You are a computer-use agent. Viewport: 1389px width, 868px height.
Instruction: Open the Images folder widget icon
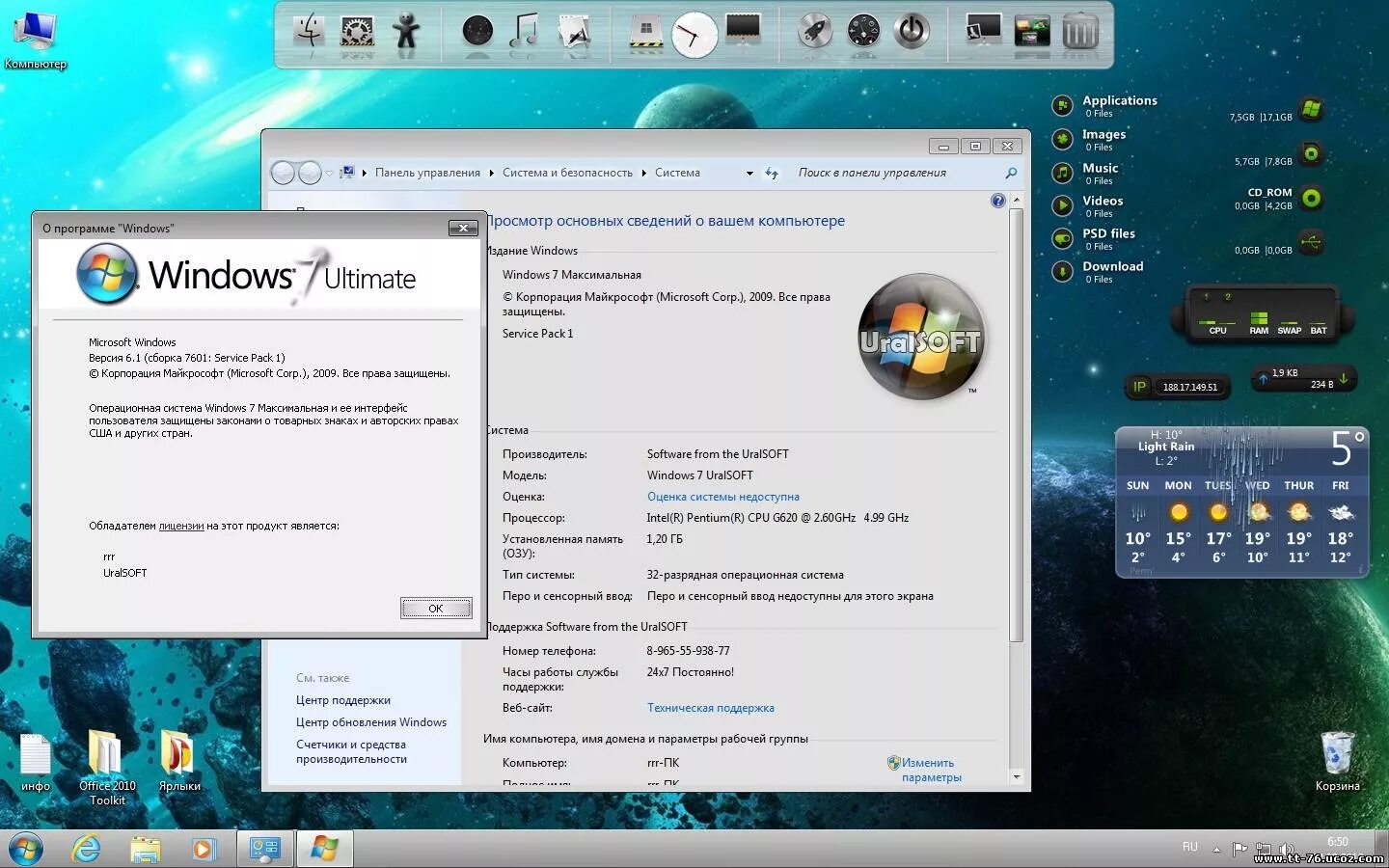1062,139
